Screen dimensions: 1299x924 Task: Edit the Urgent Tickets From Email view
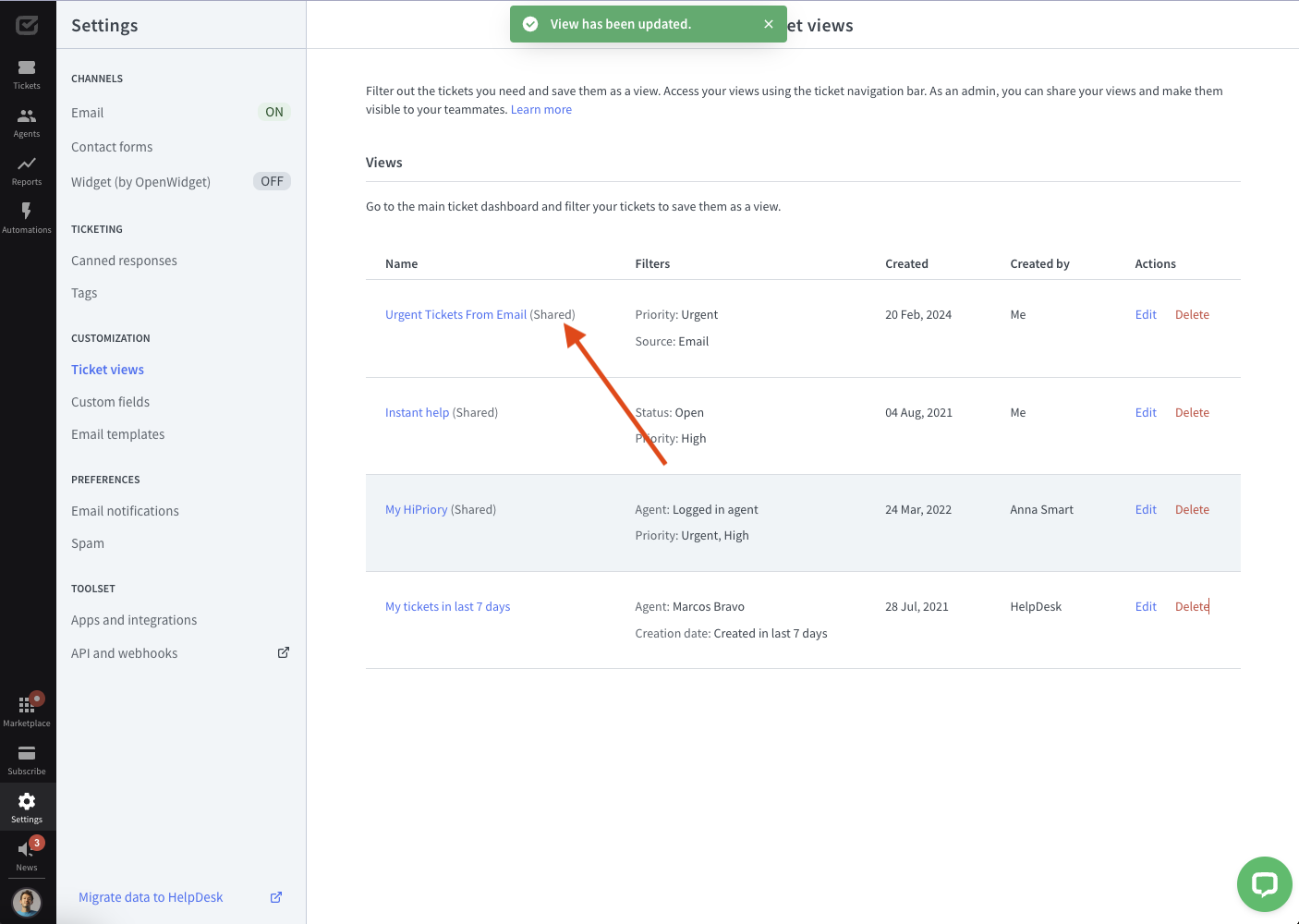[1146, 314]
